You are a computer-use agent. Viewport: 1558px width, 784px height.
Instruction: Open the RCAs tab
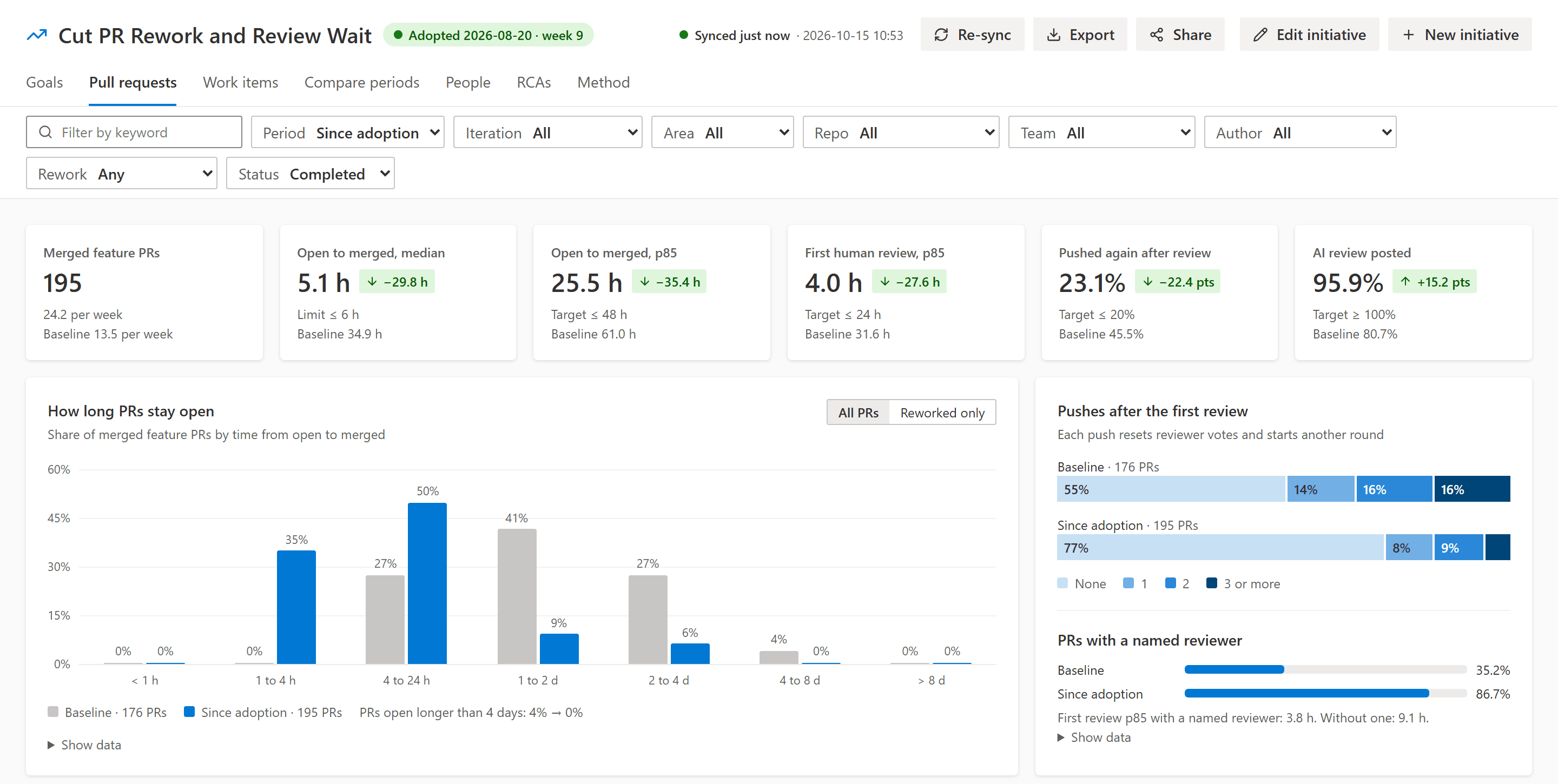click(533, 82)
